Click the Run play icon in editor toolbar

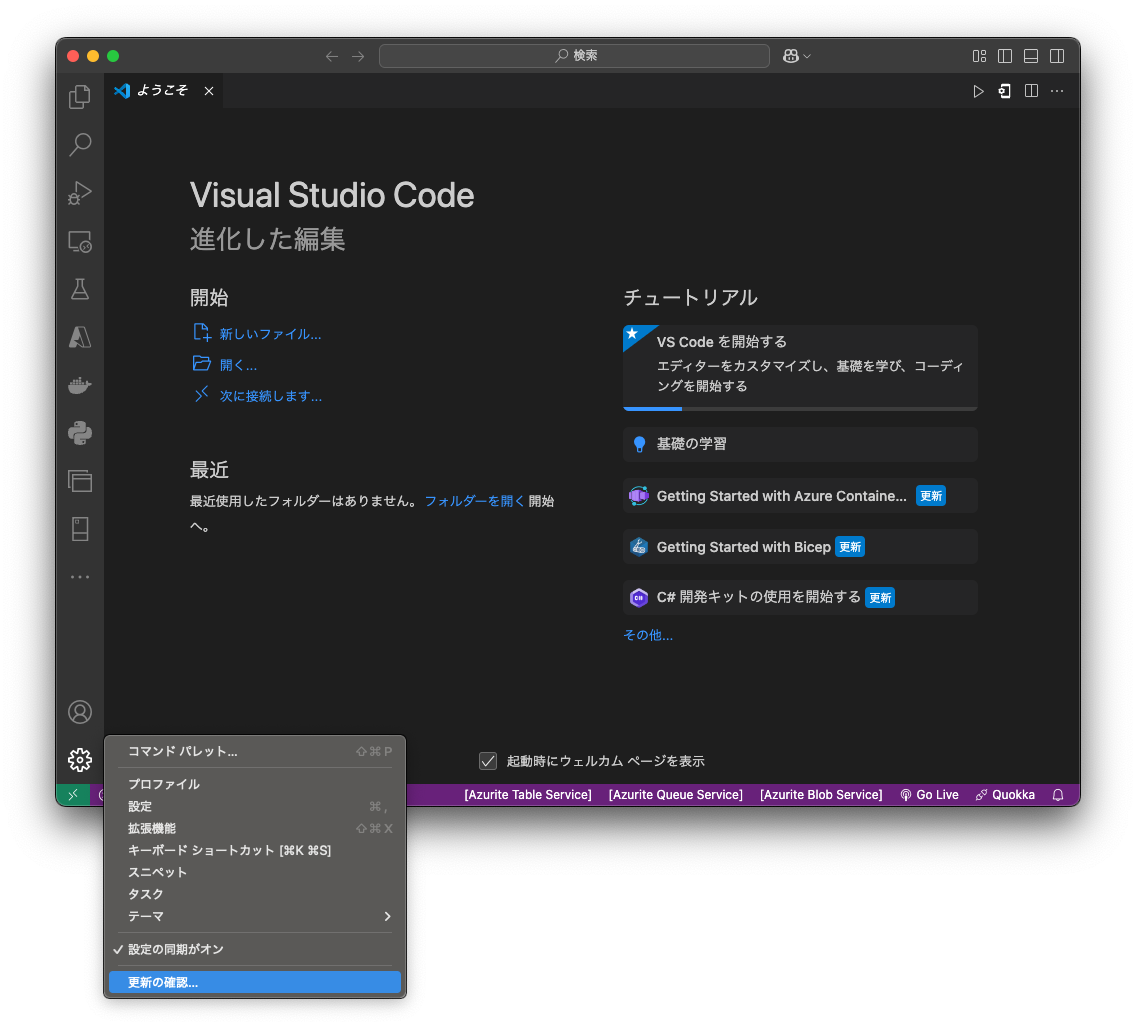978,91
